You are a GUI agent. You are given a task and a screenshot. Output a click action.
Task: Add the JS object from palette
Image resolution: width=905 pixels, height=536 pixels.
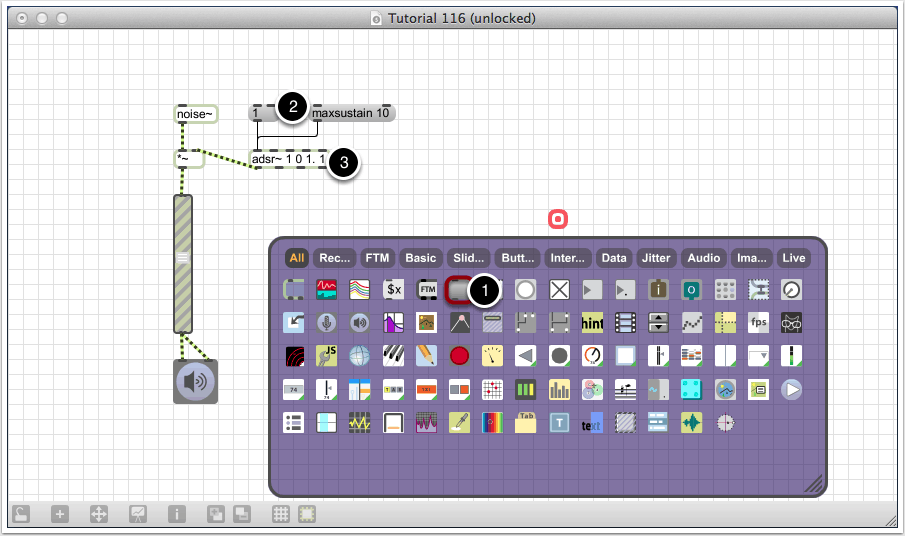pos(327,356)
